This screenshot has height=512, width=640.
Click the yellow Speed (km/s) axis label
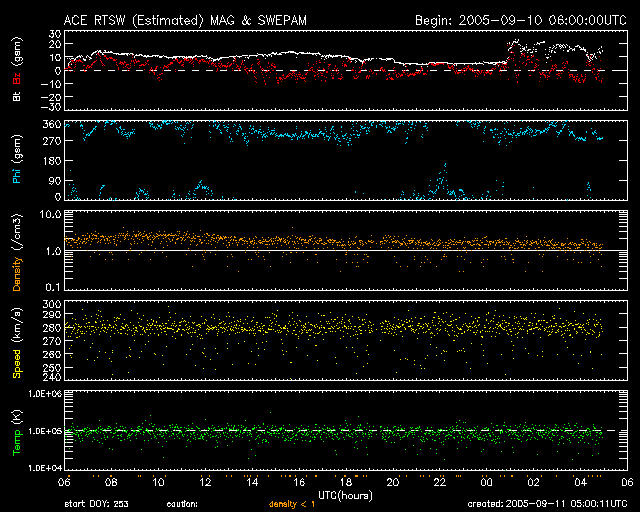(16, 339)
